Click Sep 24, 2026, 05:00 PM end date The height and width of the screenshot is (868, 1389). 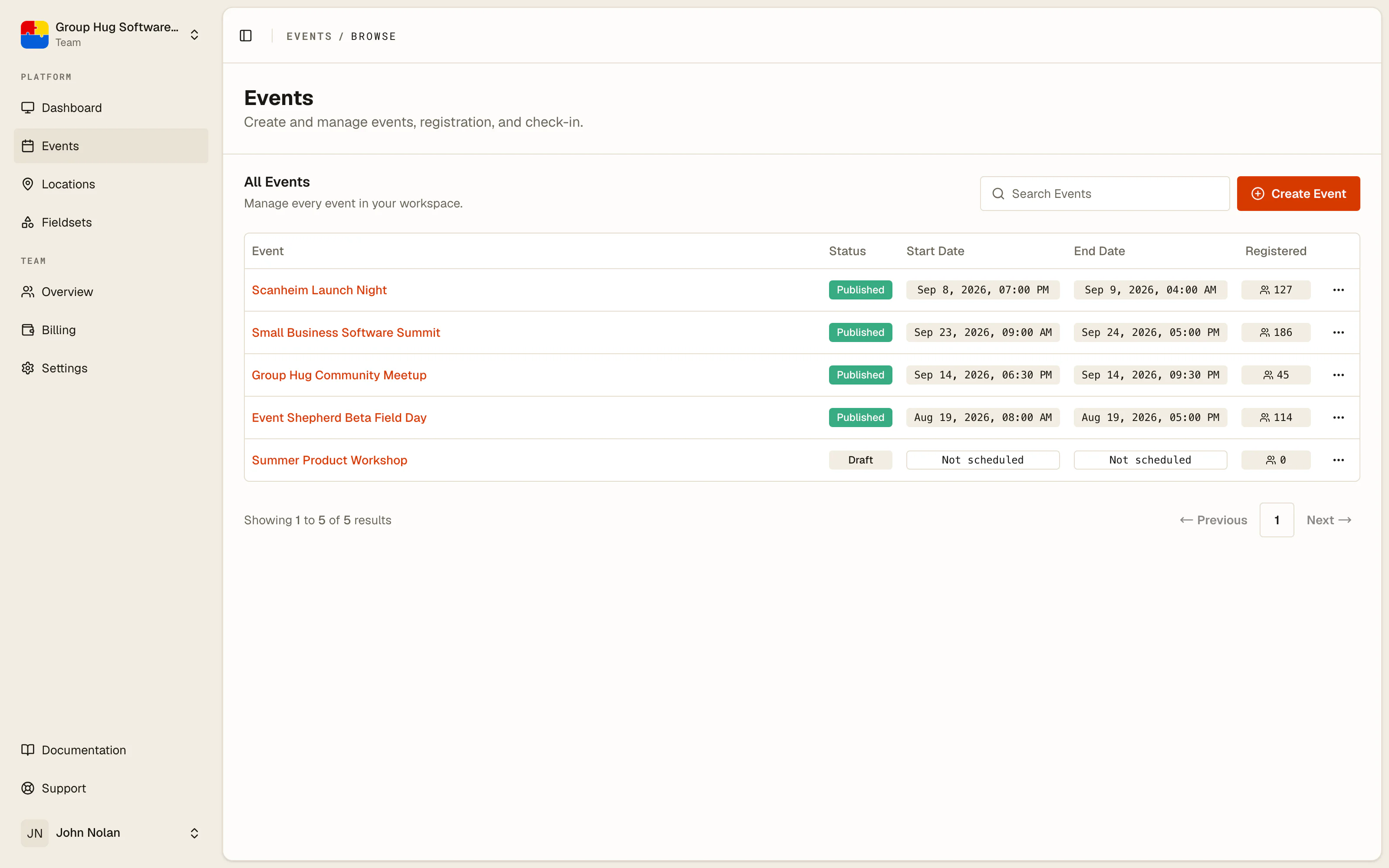1150,332
